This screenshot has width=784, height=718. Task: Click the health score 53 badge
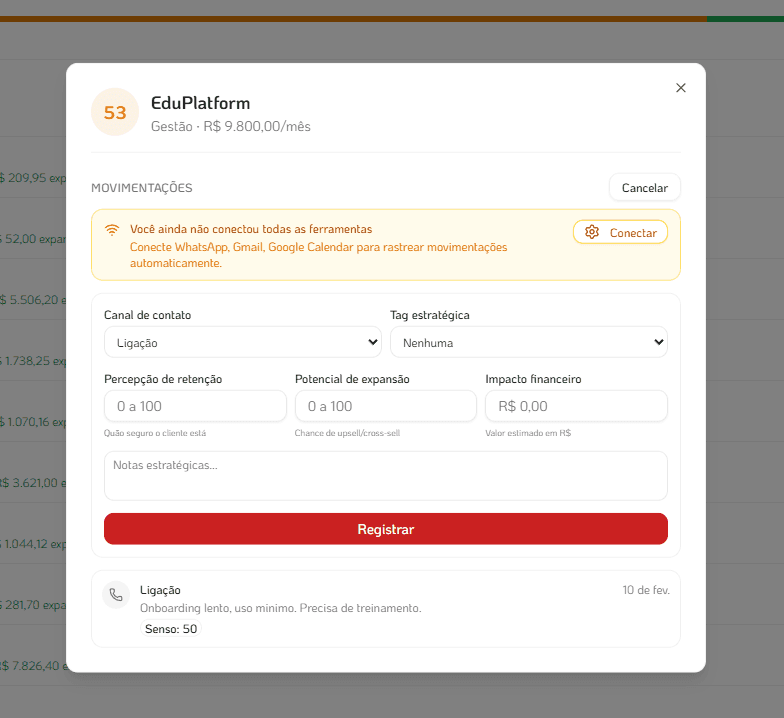click(115, 112)
